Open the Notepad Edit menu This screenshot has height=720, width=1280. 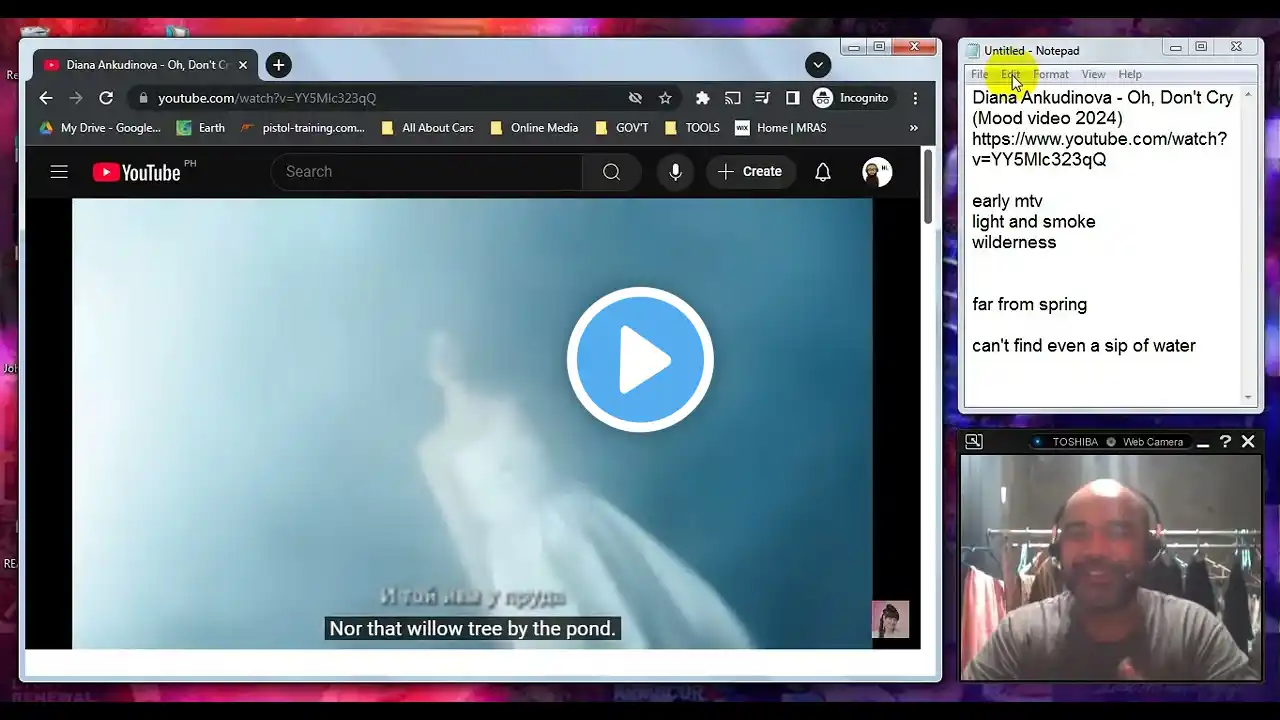[1011, 74]
